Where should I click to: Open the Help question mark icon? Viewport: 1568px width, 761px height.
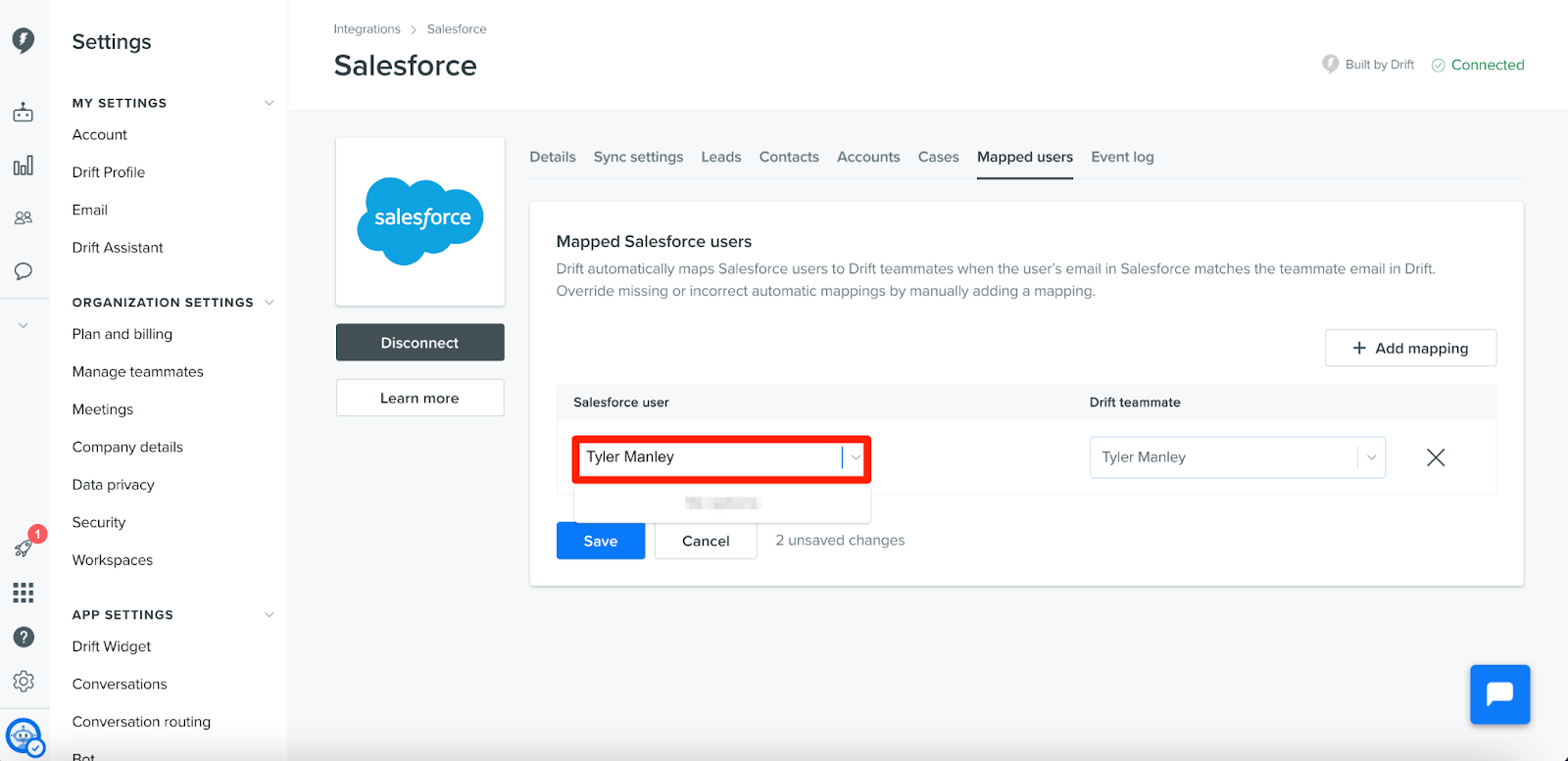(24, 637)
